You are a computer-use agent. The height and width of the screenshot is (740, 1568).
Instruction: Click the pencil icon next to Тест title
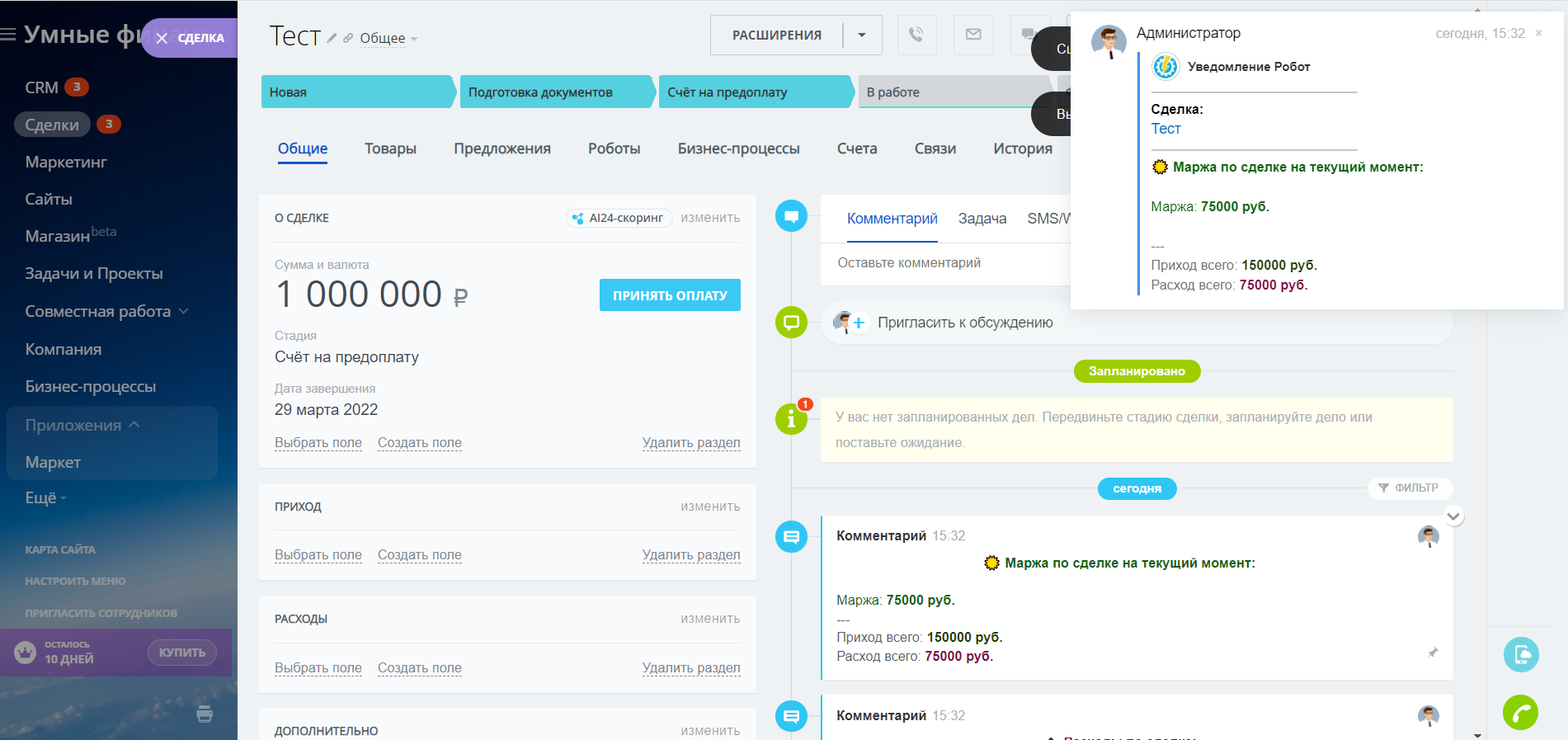[332, 38]
